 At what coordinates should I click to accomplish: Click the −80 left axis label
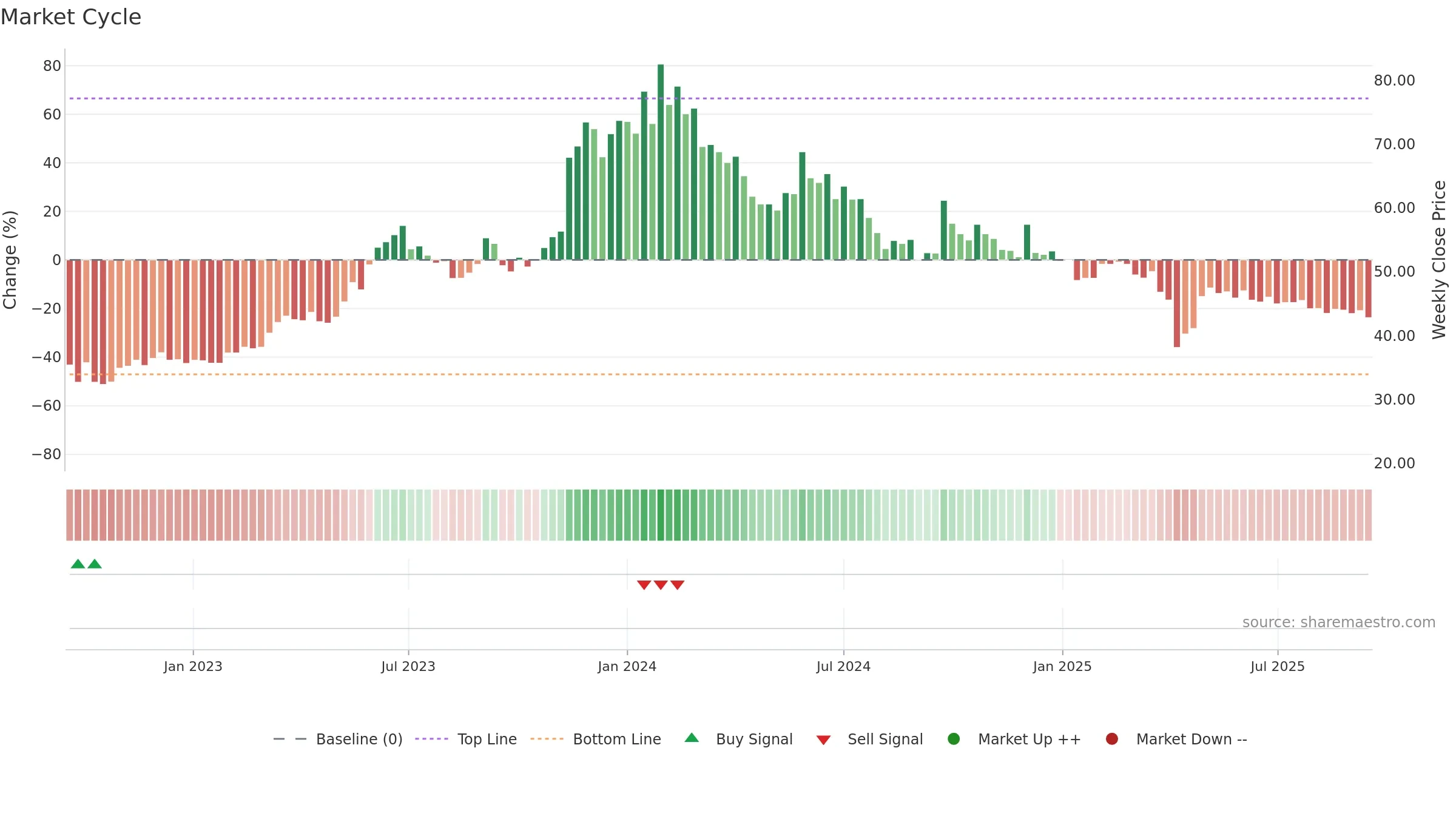click(x=47, y=454)
